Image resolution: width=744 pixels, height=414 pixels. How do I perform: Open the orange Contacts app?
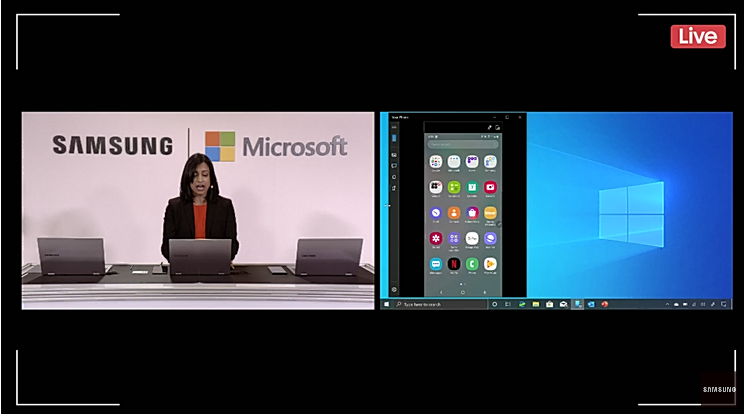pyautogui.click(x=454, y=213)
